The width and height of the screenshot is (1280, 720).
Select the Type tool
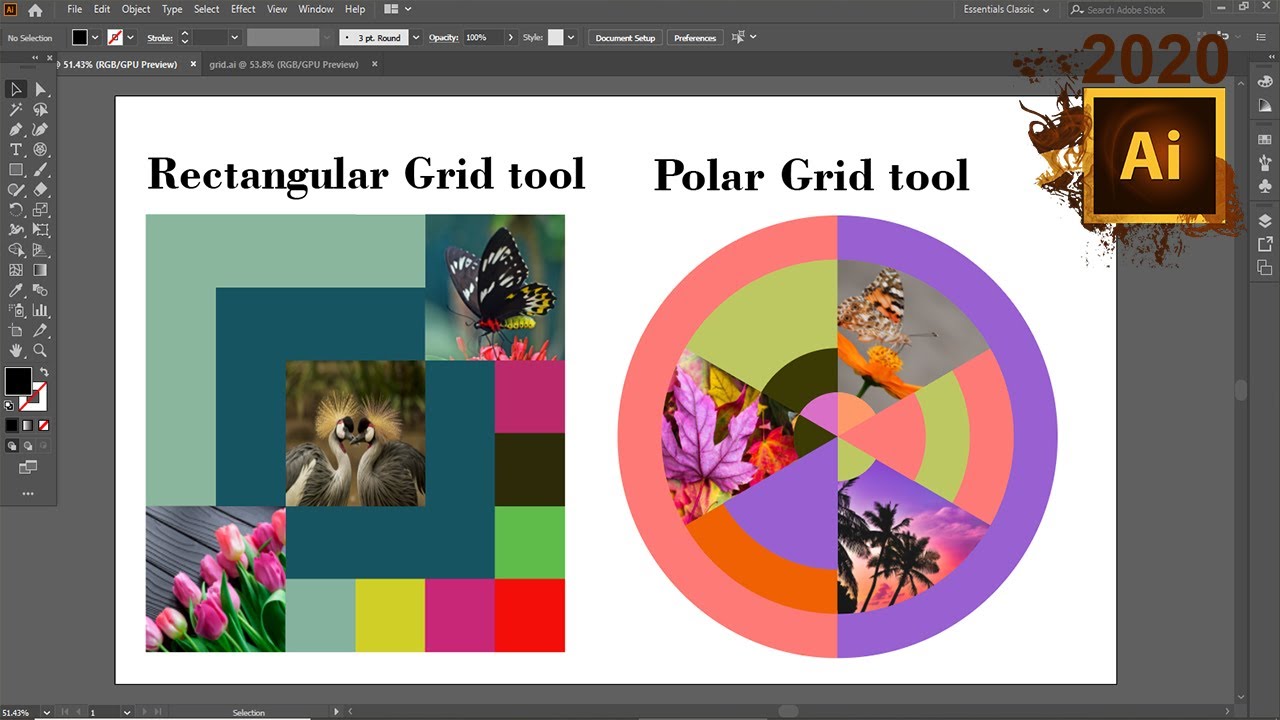tap(16, 150)
